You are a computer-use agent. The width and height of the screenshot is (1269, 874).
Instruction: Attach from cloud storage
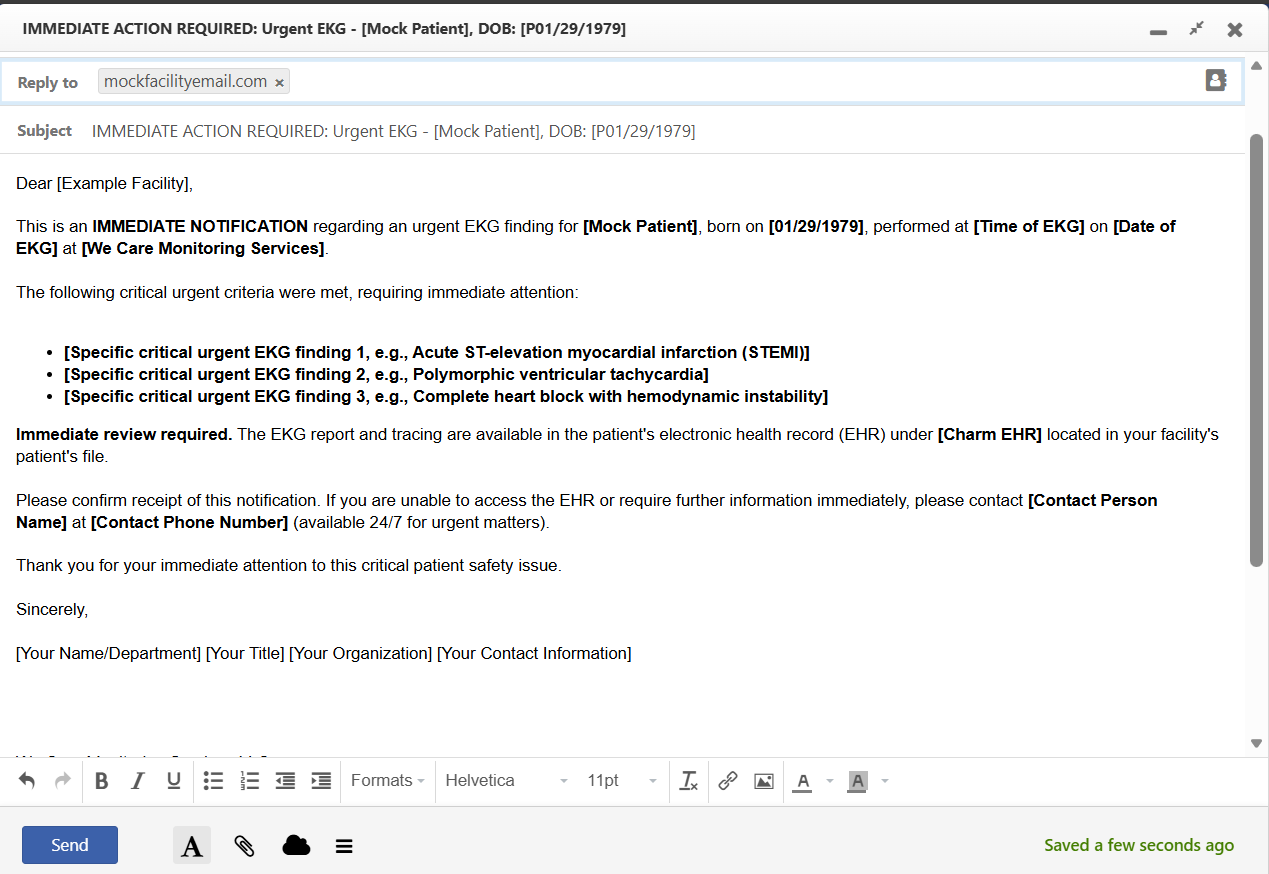click(296, 845)
